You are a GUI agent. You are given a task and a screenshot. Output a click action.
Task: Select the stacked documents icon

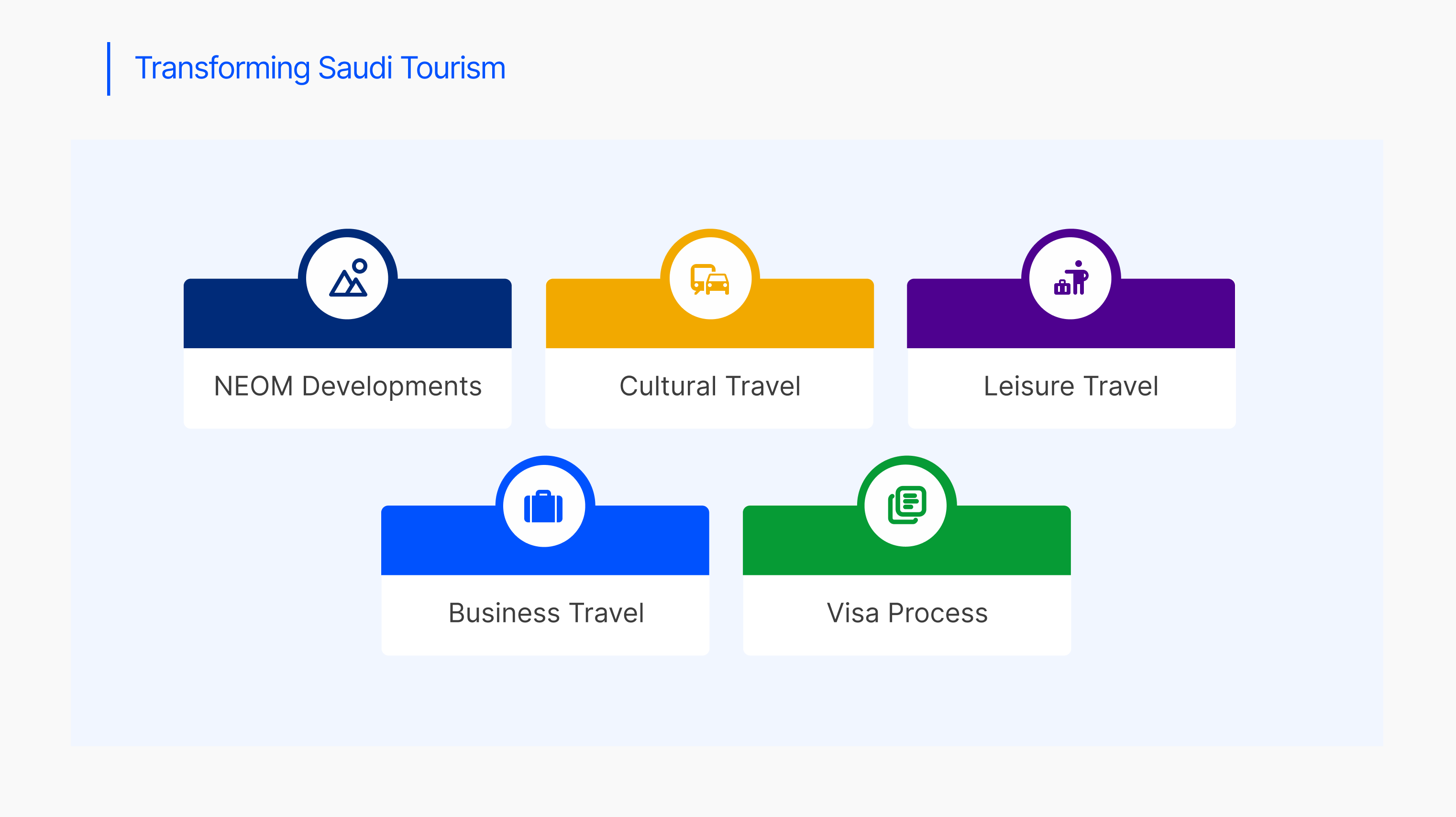pos(906,505)
